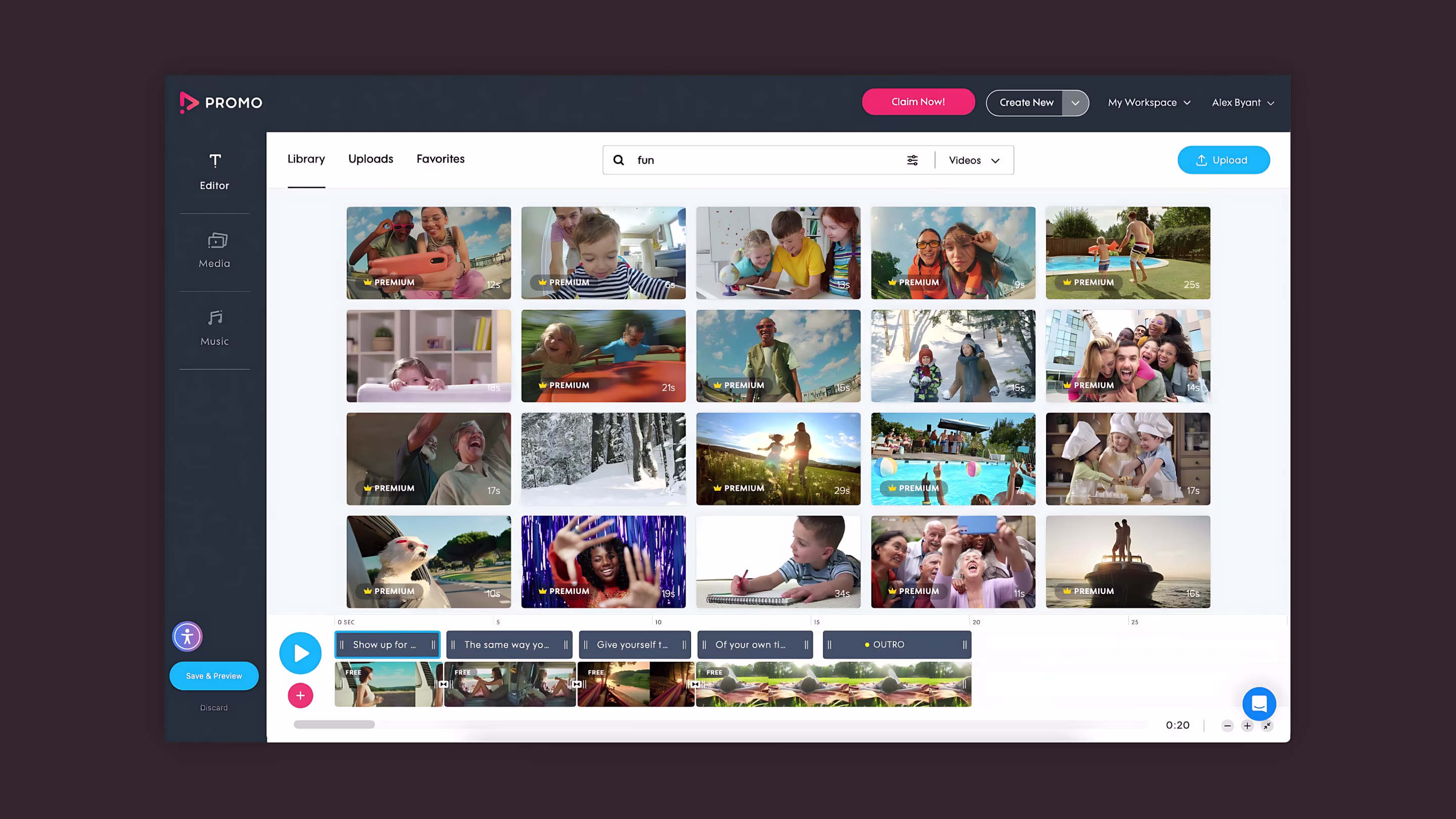Select kids in chef hats video 17s

pyautogui.click(x=1127, y=459)
